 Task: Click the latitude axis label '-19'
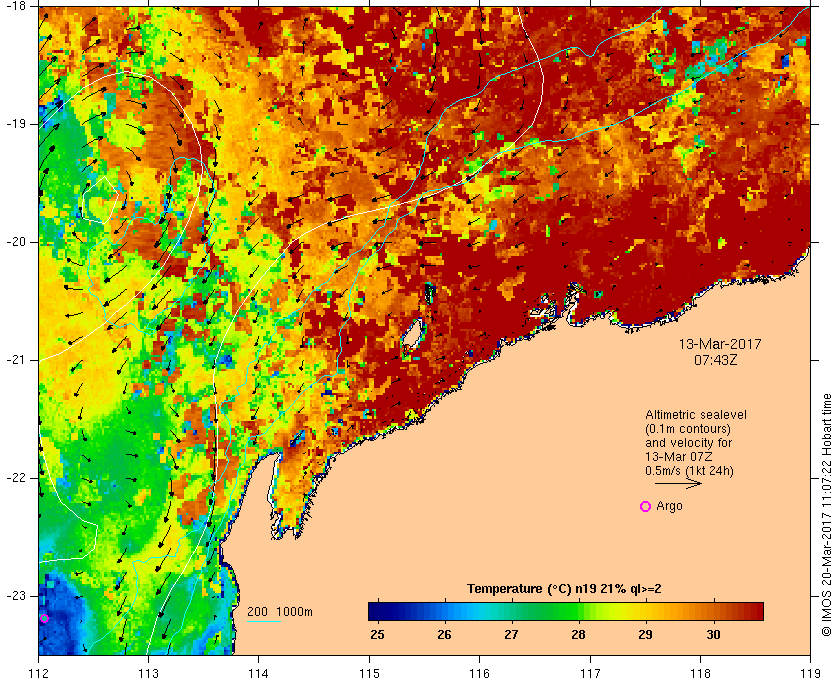click(16, 124)
